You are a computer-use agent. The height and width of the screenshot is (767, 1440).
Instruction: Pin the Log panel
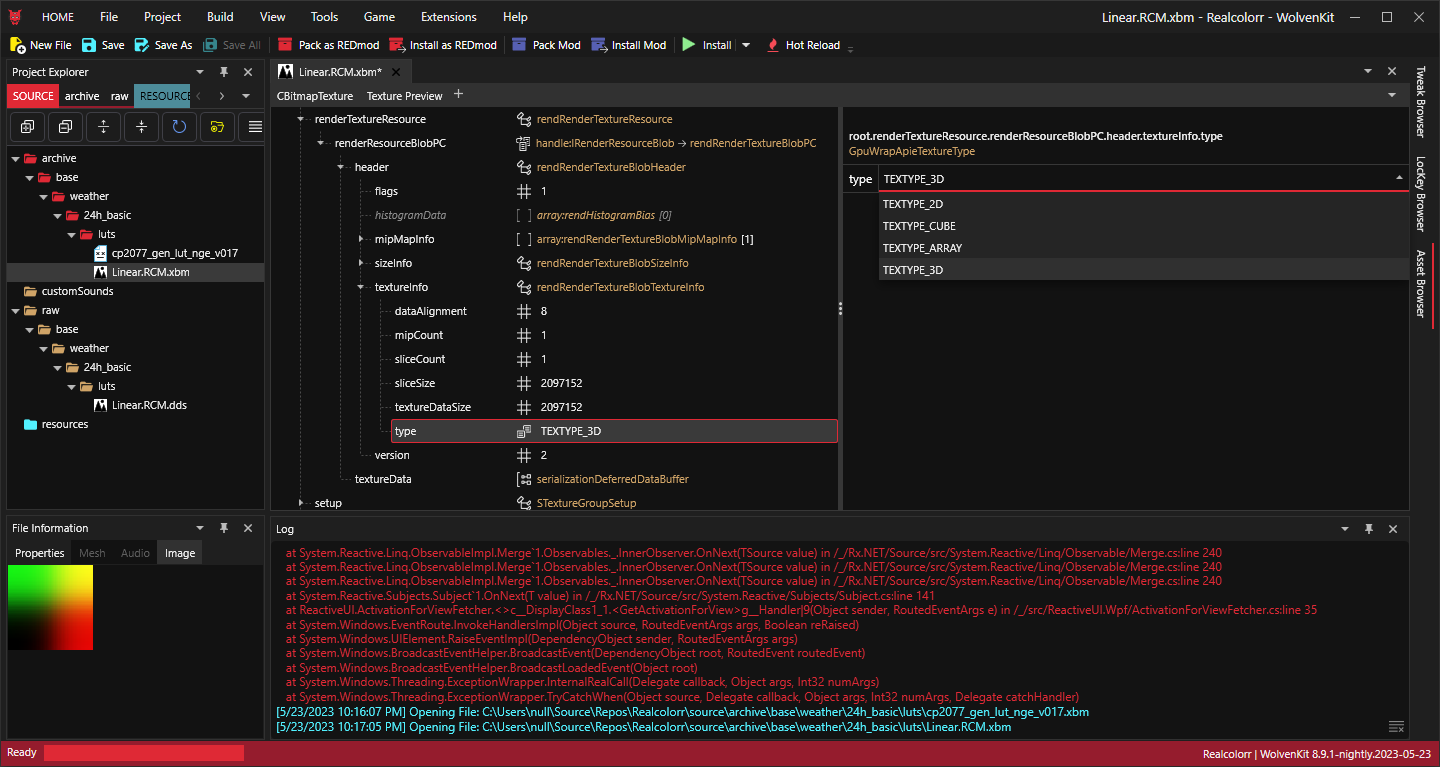tap(1369, 528)
